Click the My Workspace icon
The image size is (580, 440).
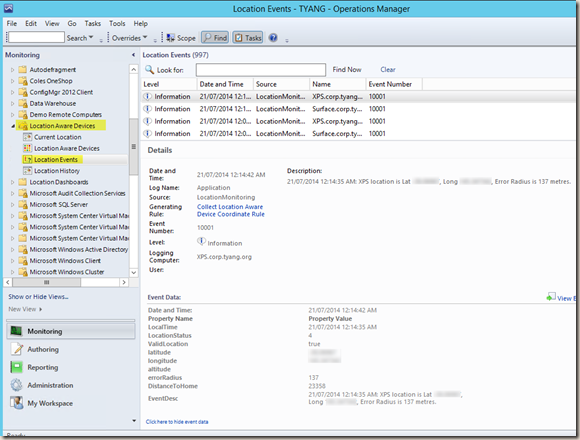pos(17,403)
